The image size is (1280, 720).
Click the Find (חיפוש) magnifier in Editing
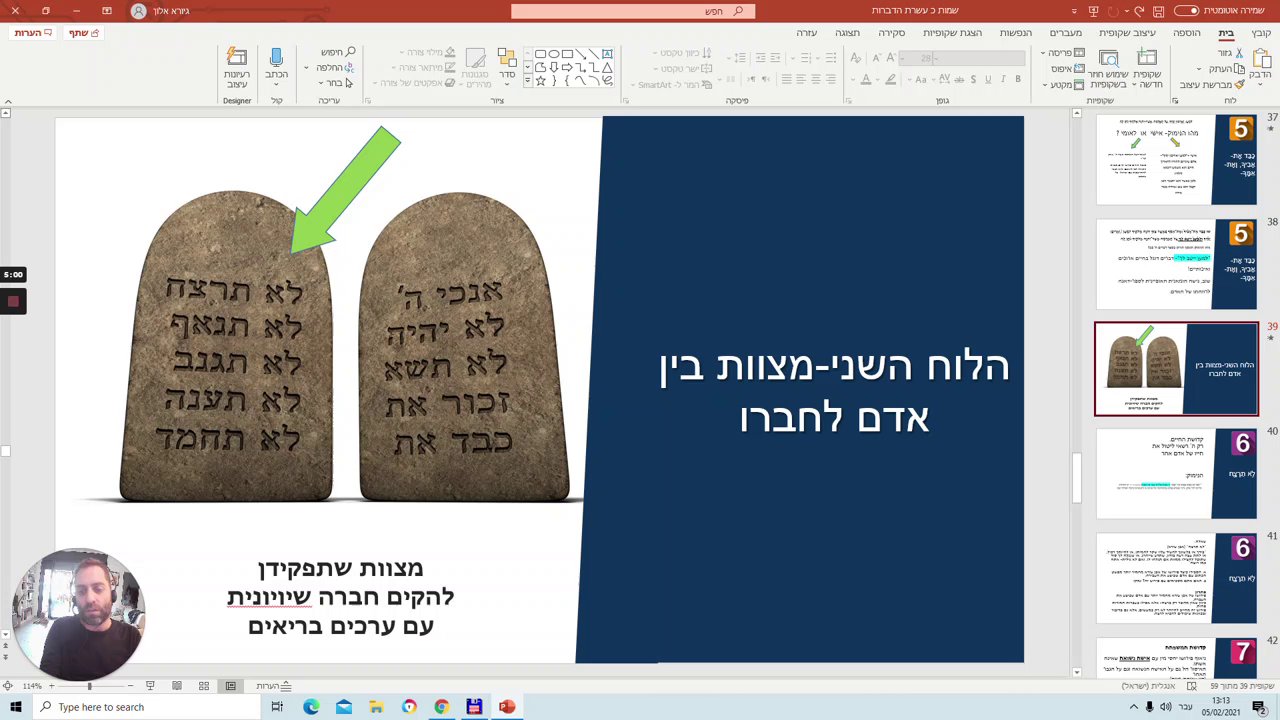350,52
